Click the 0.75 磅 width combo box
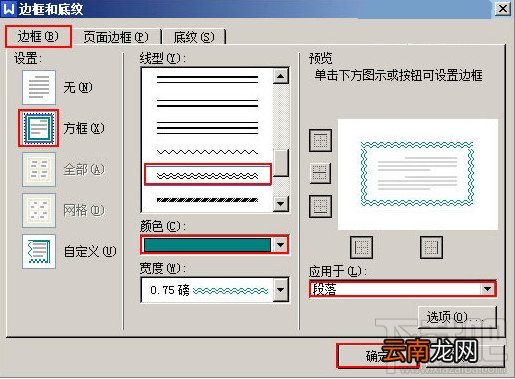This screenshot has width=515, height=379. point(215,290)
